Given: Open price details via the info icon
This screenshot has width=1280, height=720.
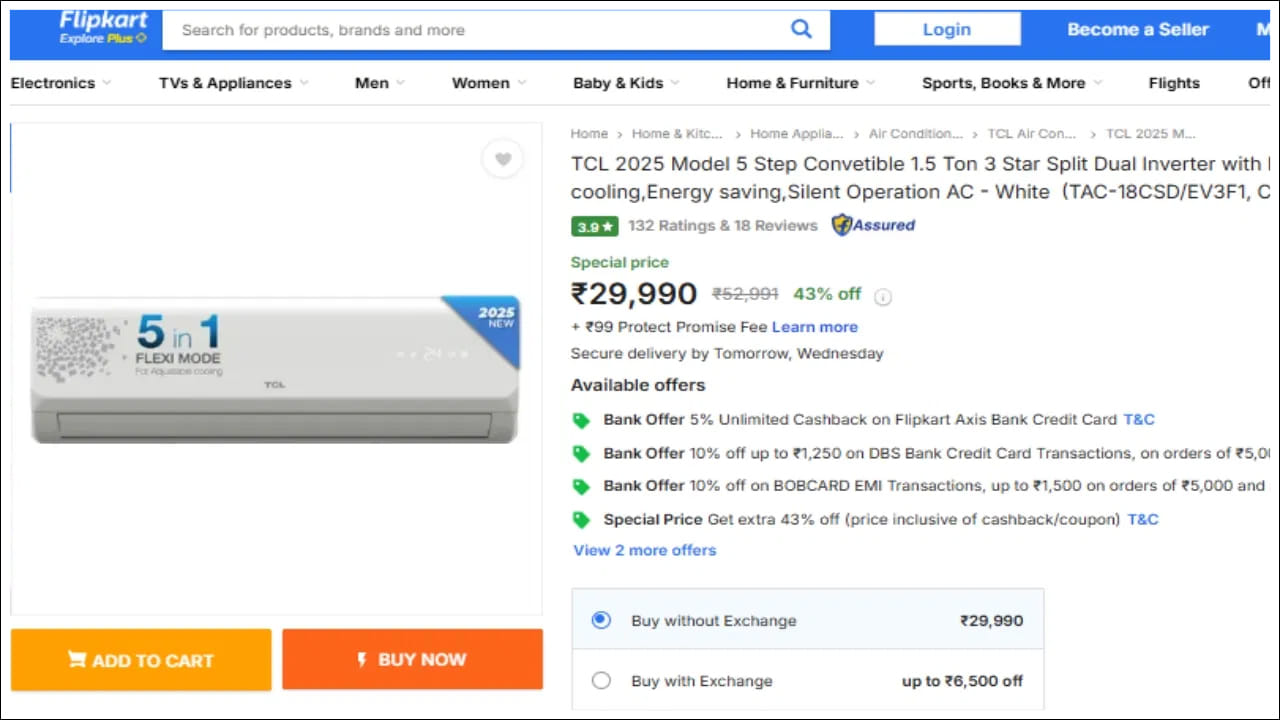Looking at the screenshot, I should click(882, 296).
